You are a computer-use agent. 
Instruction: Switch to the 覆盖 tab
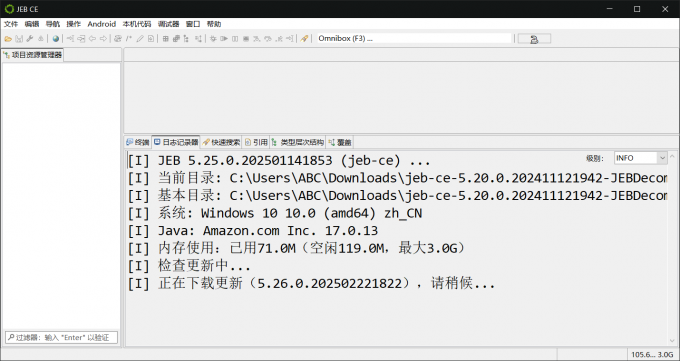[x=340, y=142]
